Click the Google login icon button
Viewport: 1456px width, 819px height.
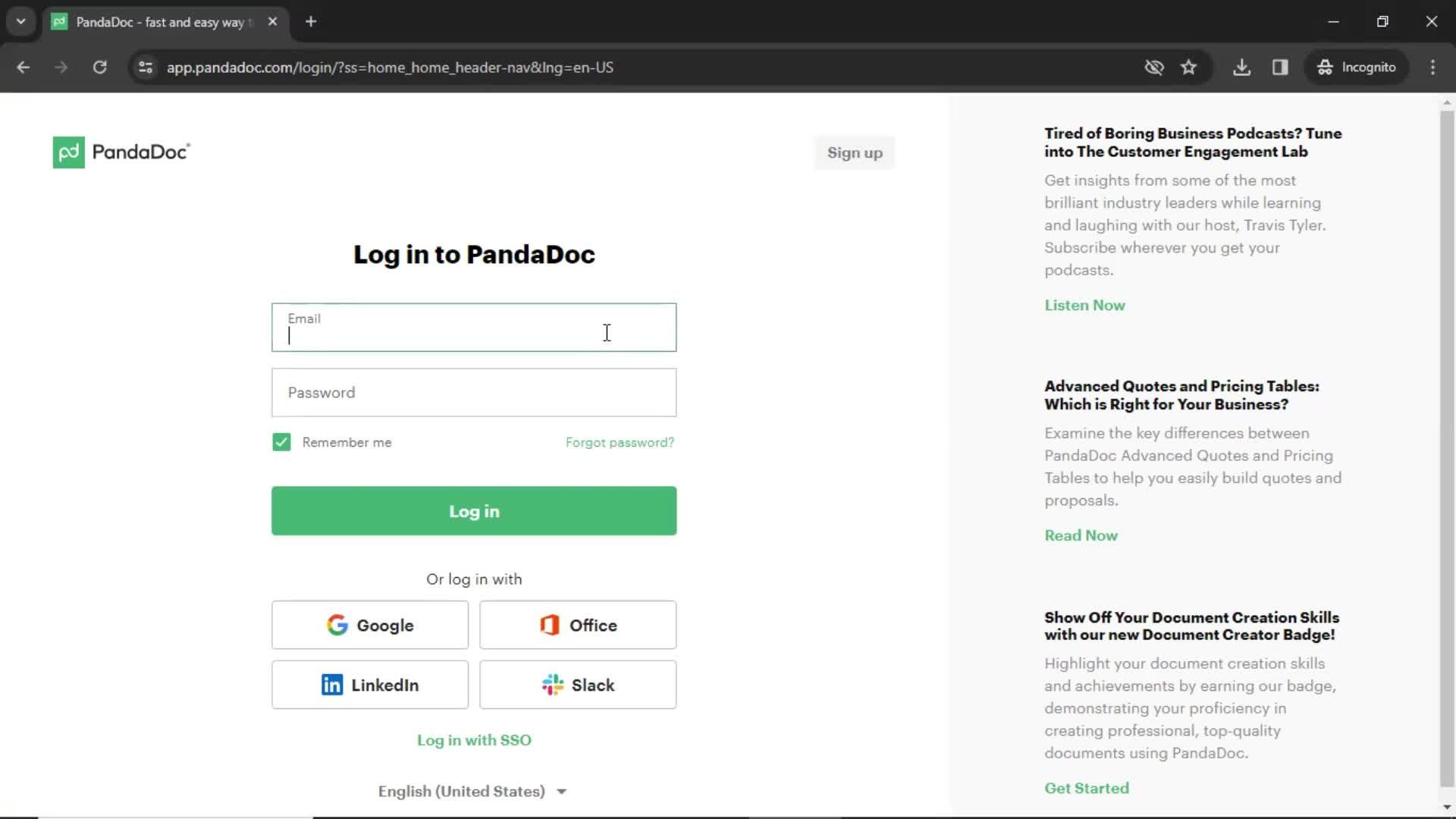click(x=370, y=625)
